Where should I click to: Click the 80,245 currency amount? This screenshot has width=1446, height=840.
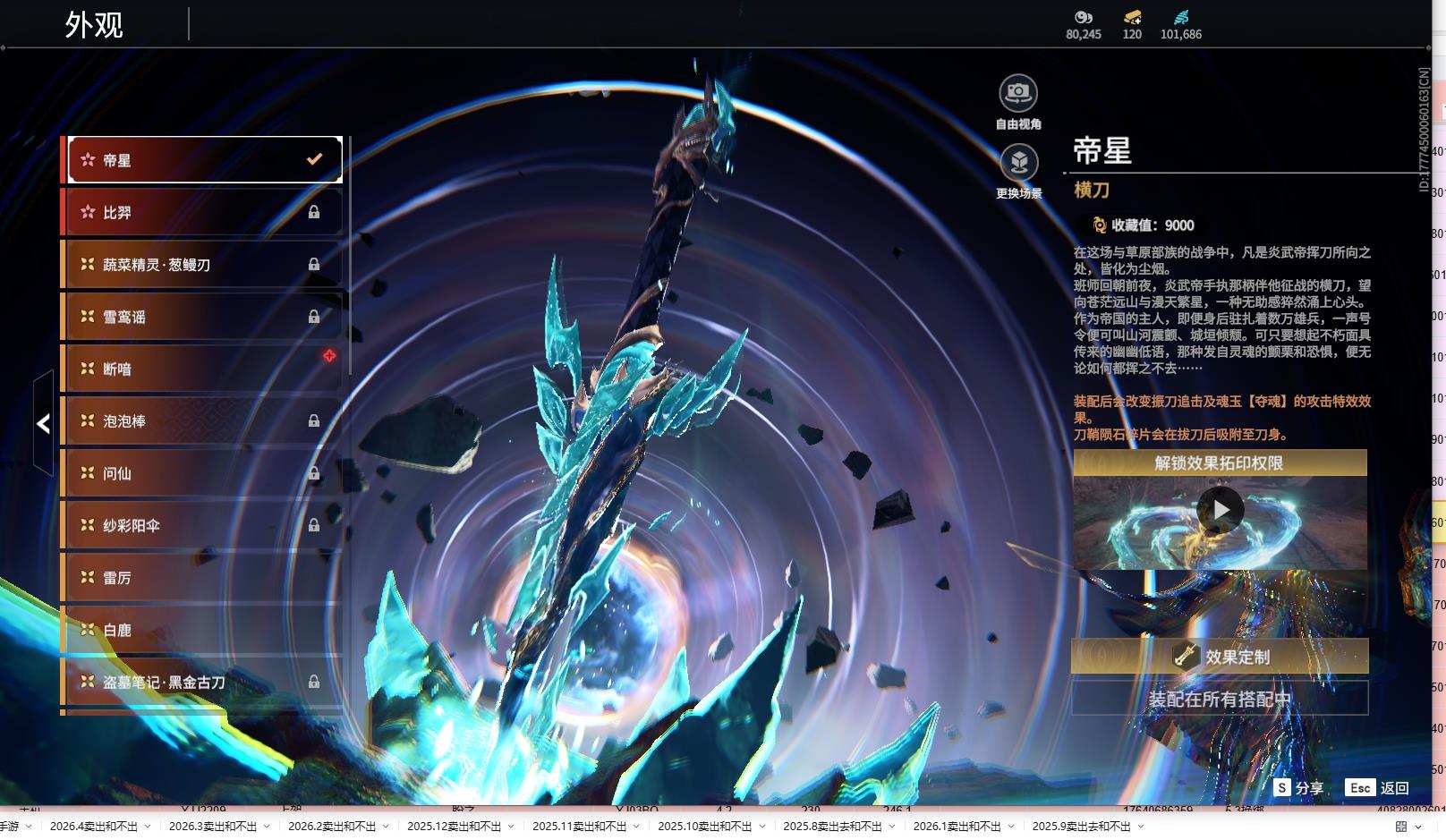click(1084, 34)
